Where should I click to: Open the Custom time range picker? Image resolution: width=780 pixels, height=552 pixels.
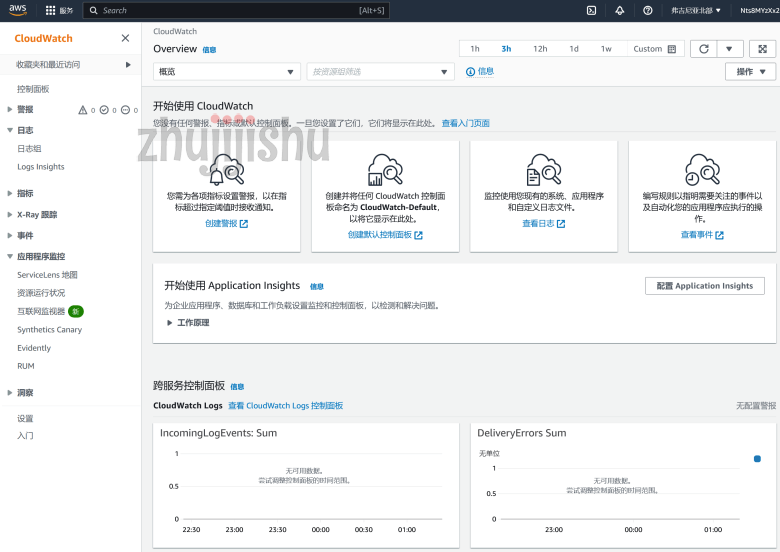tap(655, 49)
